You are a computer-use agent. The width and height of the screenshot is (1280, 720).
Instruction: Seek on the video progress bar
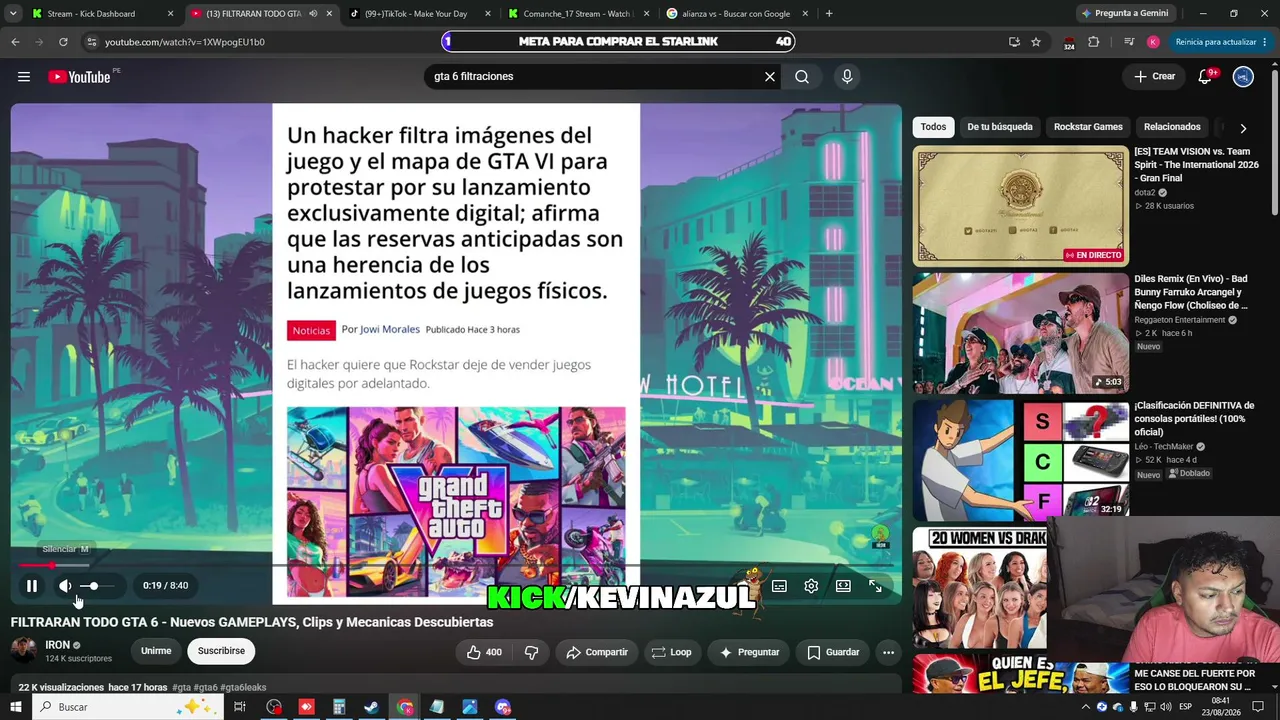coord(456,566)
